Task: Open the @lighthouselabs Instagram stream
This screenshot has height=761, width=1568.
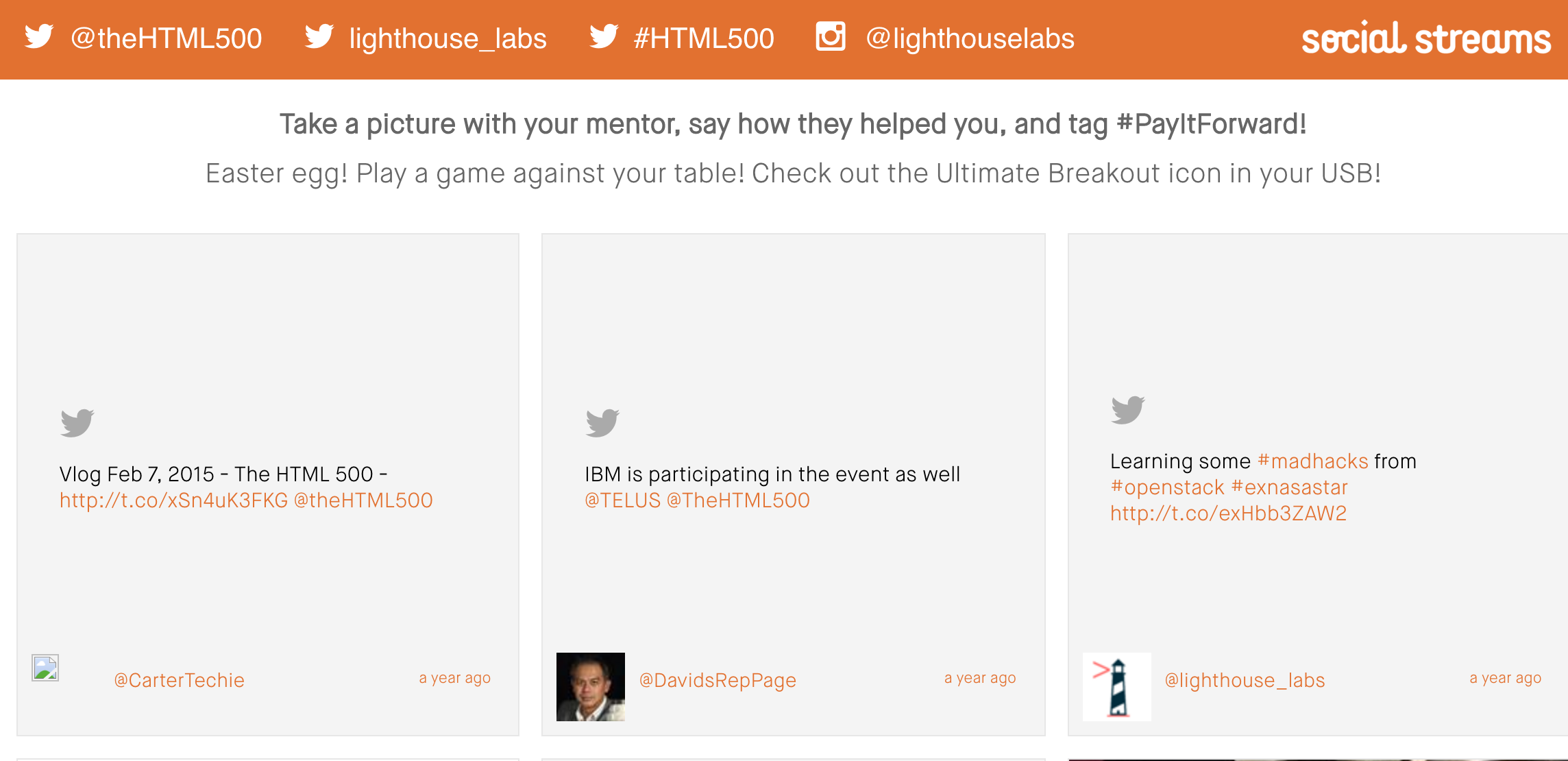Action: coord(970,38)
